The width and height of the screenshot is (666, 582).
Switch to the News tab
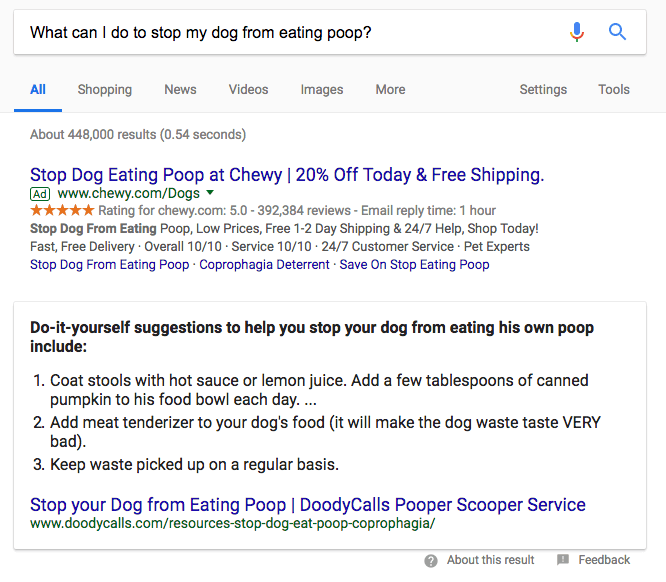point(181,90)
